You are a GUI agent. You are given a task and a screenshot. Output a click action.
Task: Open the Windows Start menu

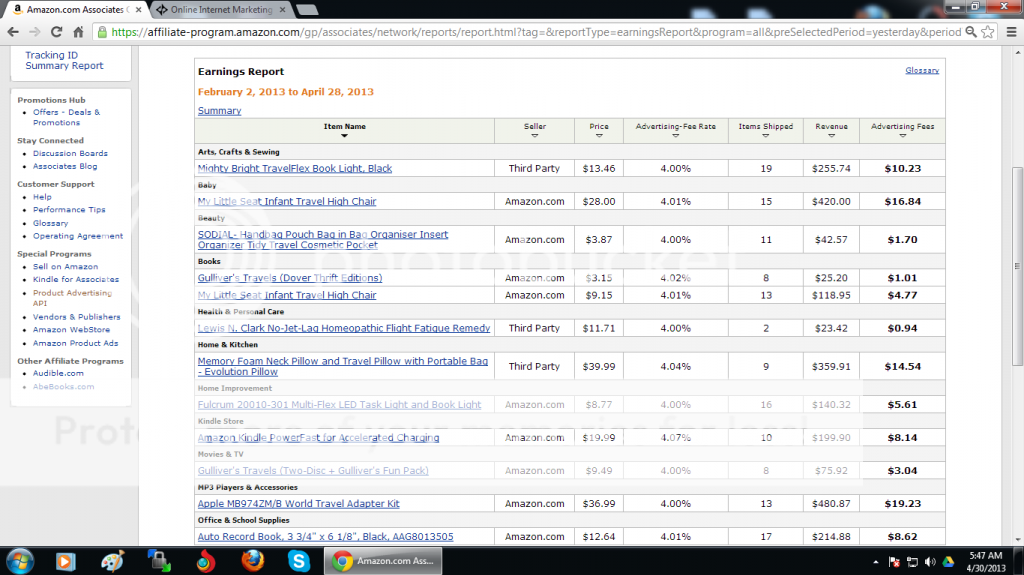(20, 561)
